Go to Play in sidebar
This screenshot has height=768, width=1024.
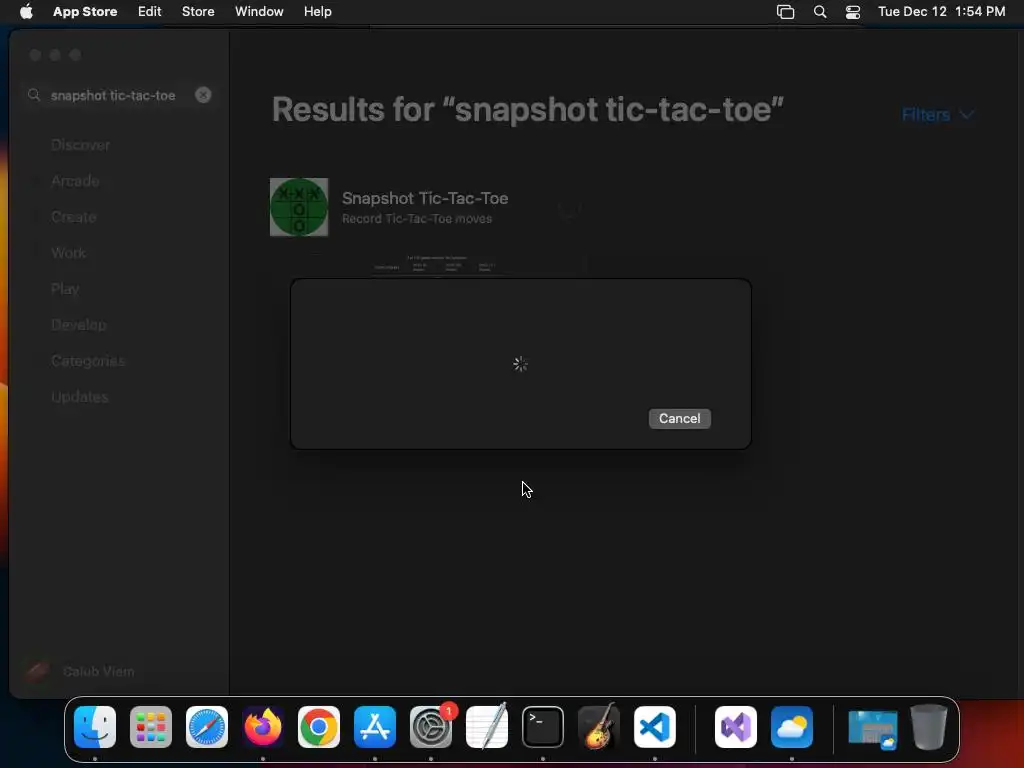click(x=65, y=289)
